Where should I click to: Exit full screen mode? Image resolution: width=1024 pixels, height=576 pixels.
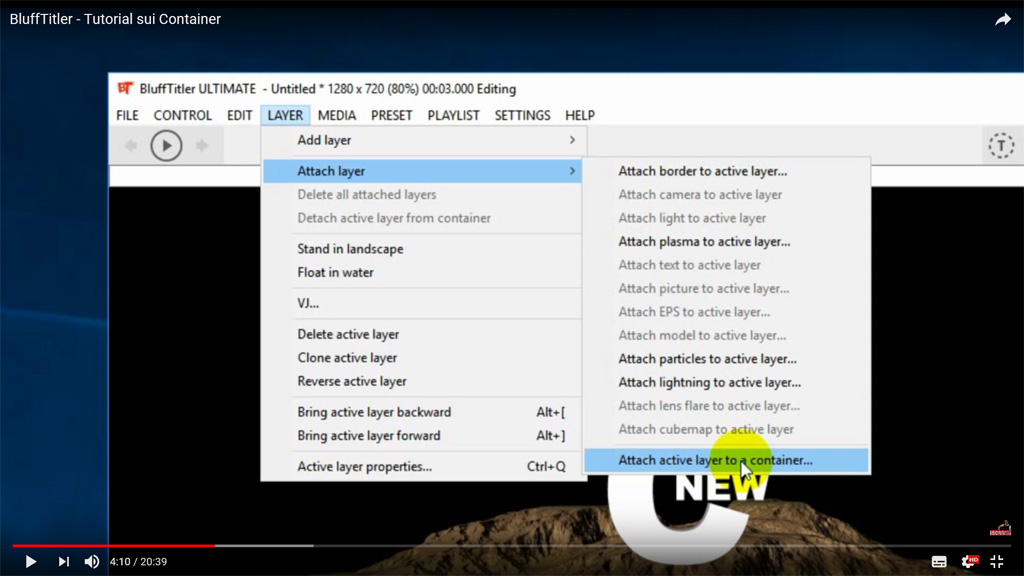click(997, 562)
